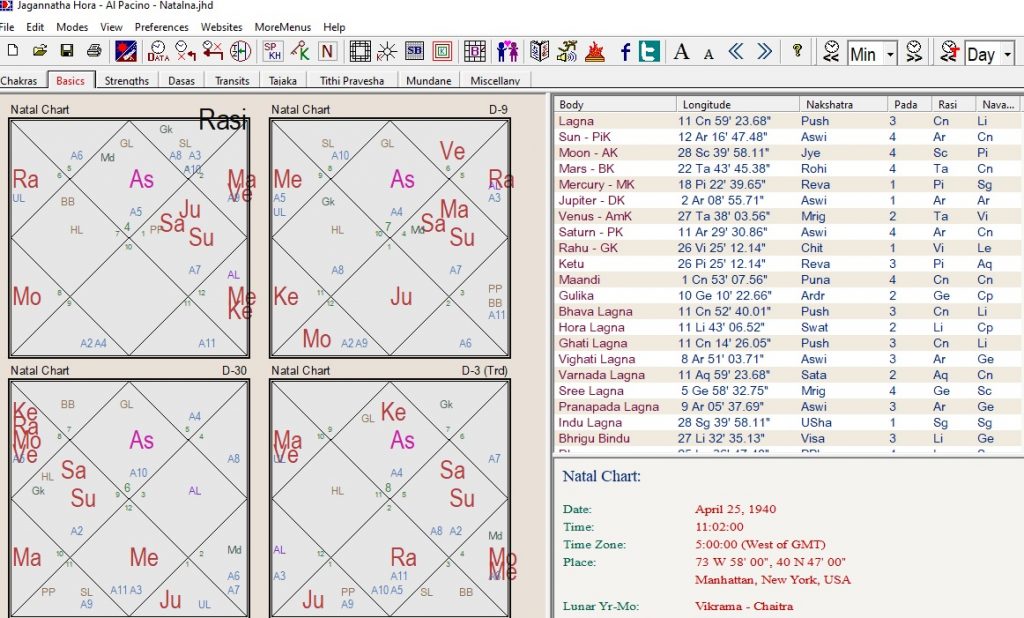
Task: Open the birth DATA clock icon
Action: coord(158,51)
